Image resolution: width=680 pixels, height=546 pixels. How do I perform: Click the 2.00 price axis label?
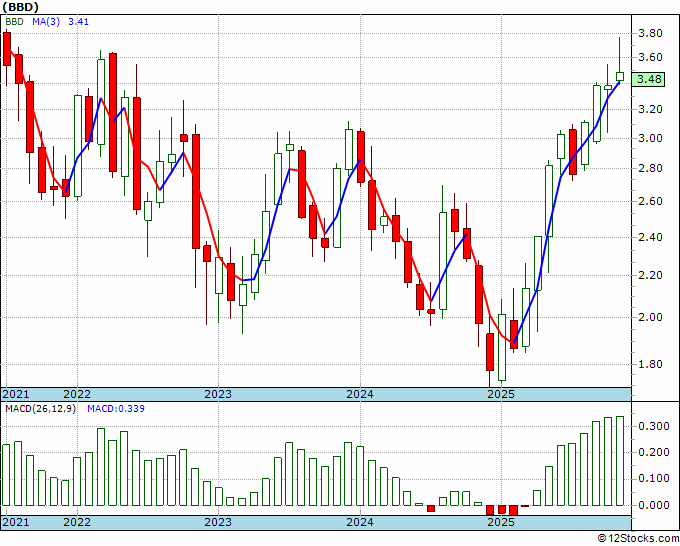click(x=650, y=317)
